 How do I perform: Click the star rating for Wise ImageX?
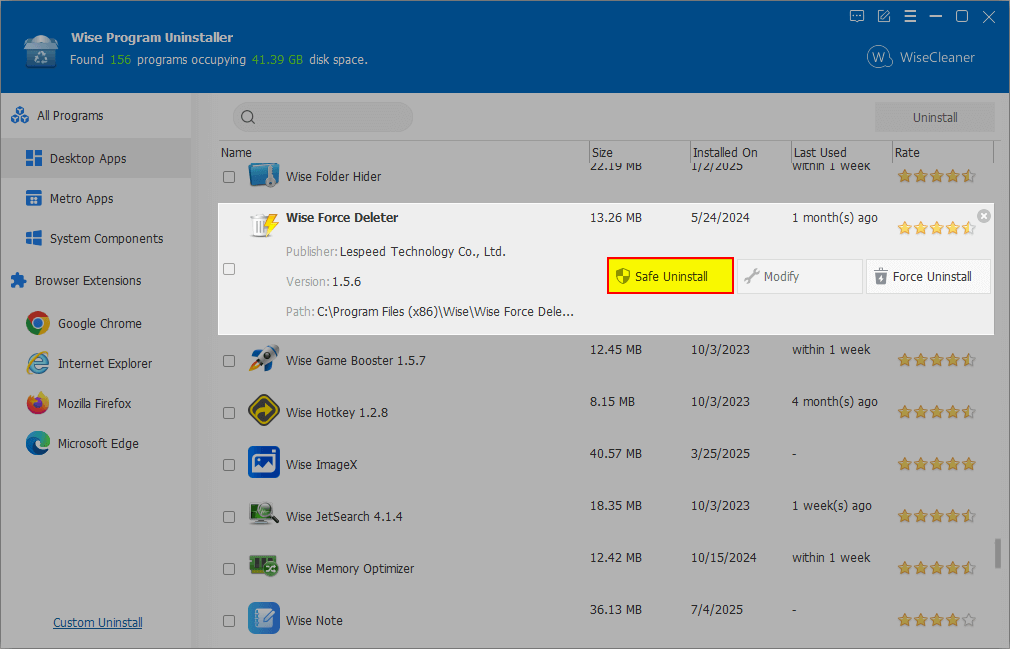(x=937, y=464)
